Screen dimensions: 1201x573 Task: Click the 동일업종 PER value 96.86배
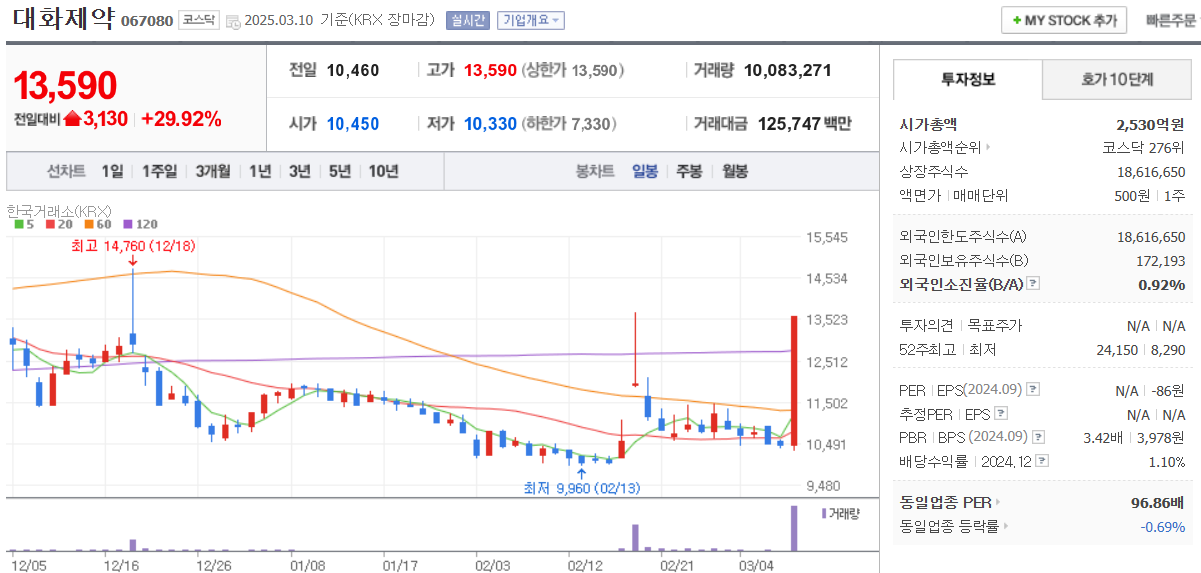pyautogui.click(x=1158, y=502)
